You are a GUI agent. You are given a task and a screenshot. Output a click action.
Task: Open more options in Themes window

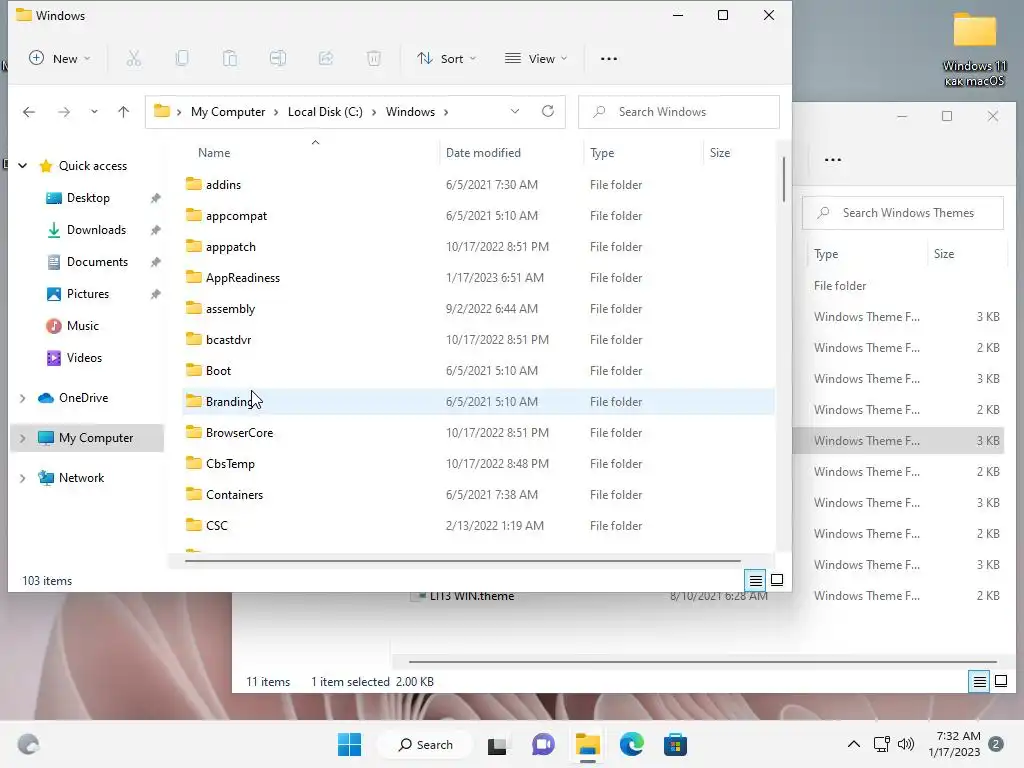(x=833, y=160)
